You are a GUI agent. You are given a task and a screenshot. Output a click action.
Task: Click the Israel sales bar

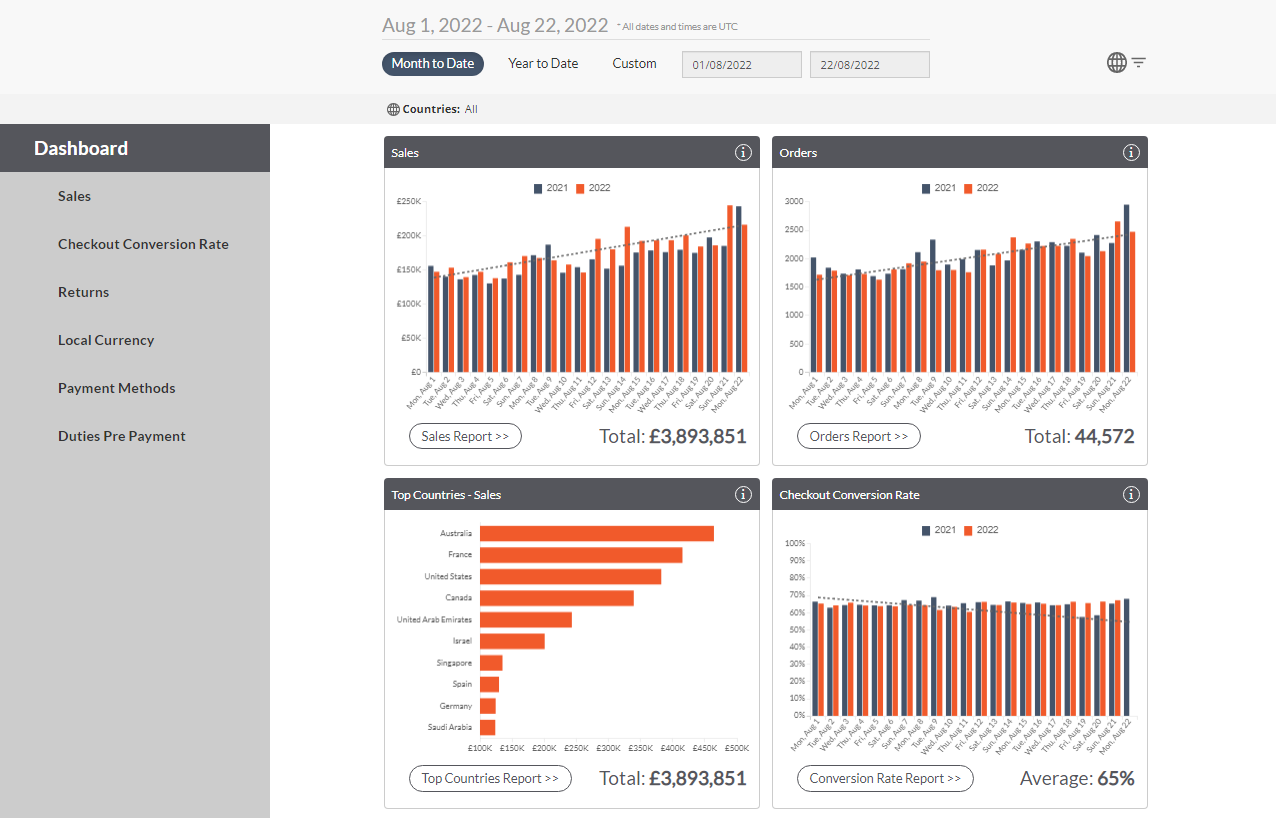tap(512, 641)
